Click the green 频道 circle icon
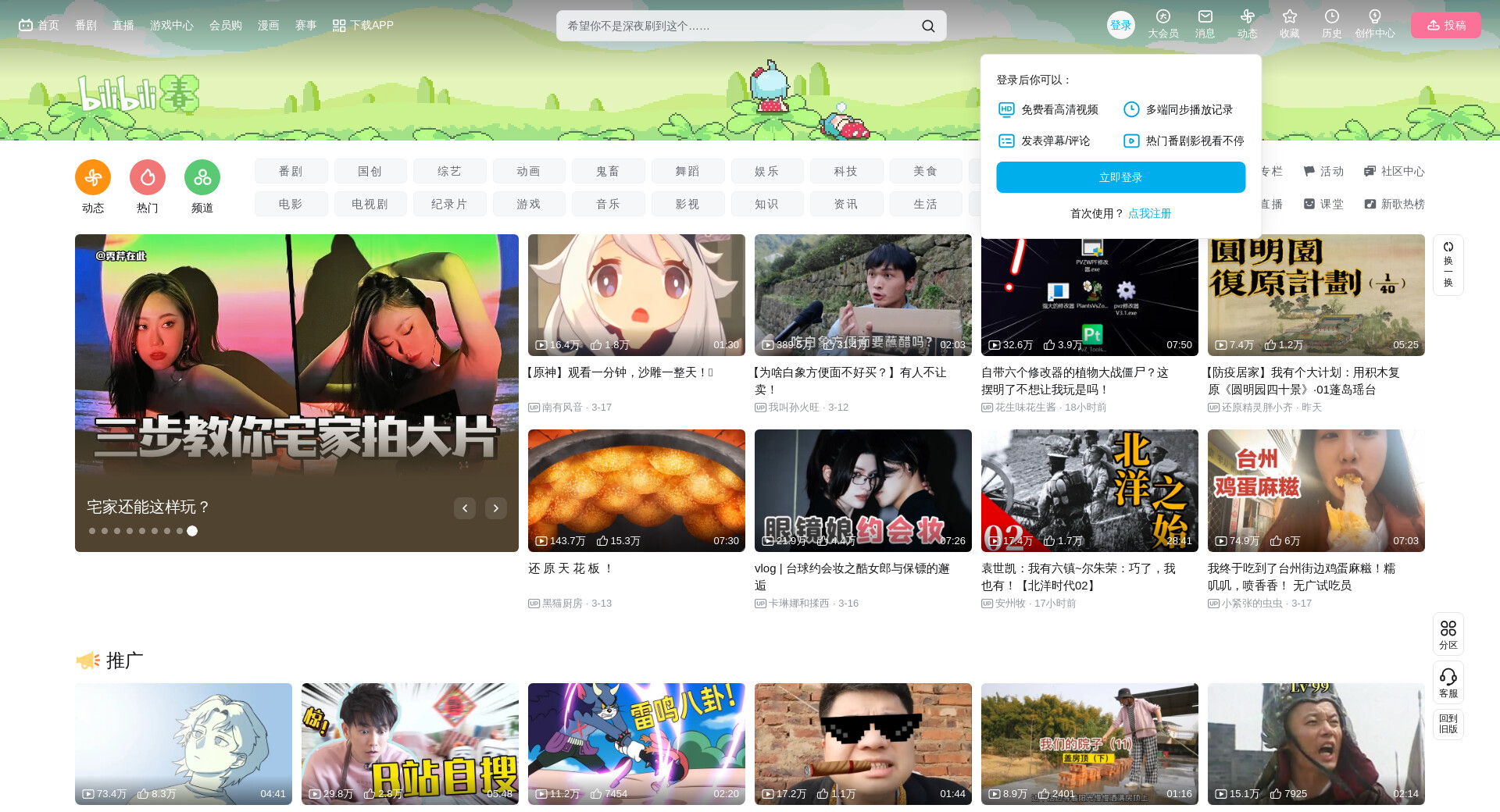This screenshot has width=1500, height=812. pyautogui.click(x=202, y=178)
